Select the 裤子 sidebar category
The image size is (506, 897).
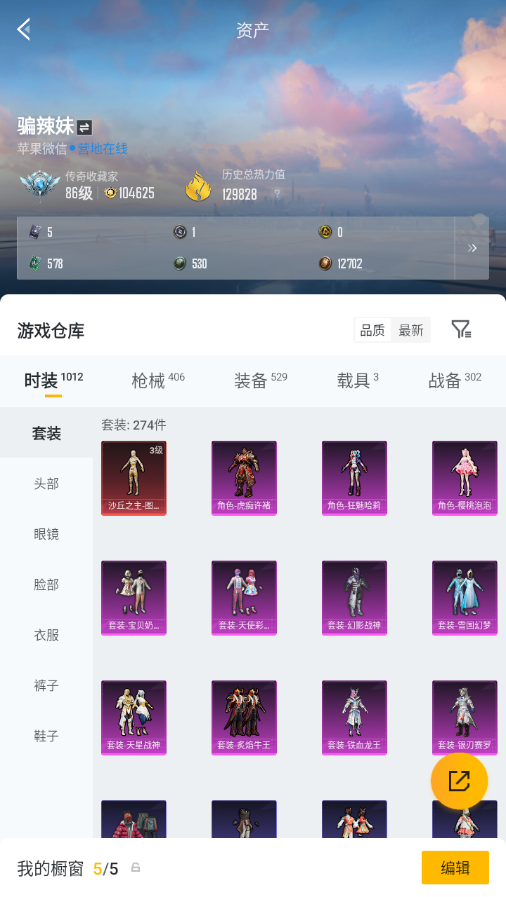46,685
